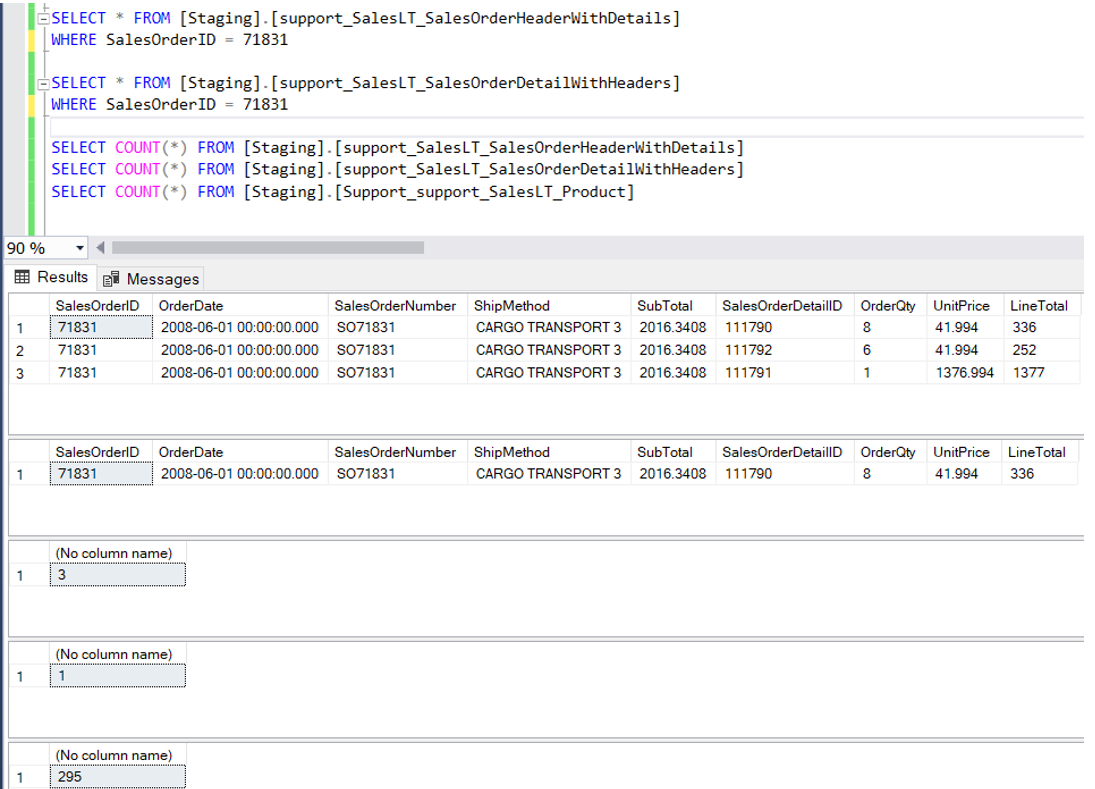Click the last grid's (No column name) header
The image size is (1095, 789).
click(114, 755)
